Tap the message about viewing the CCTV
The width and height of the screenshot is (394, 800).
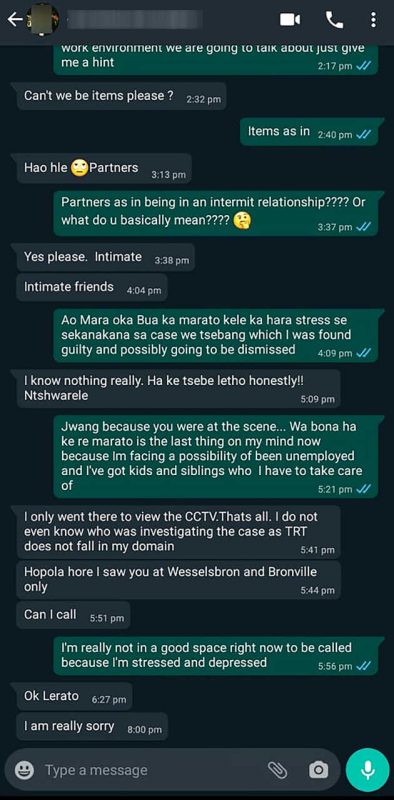point(179,532)
